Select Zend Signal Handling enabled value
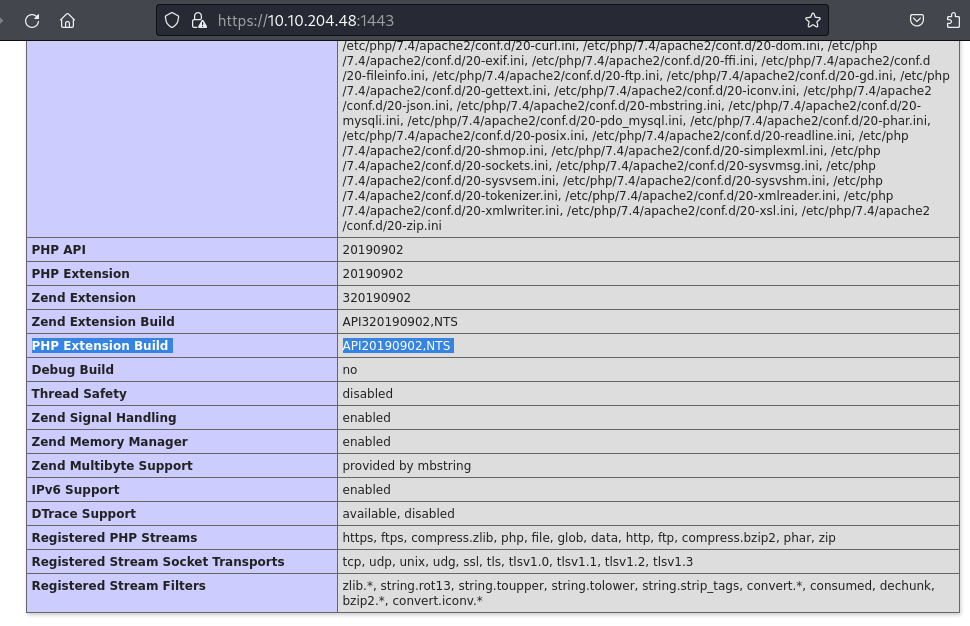 [366, 418]
